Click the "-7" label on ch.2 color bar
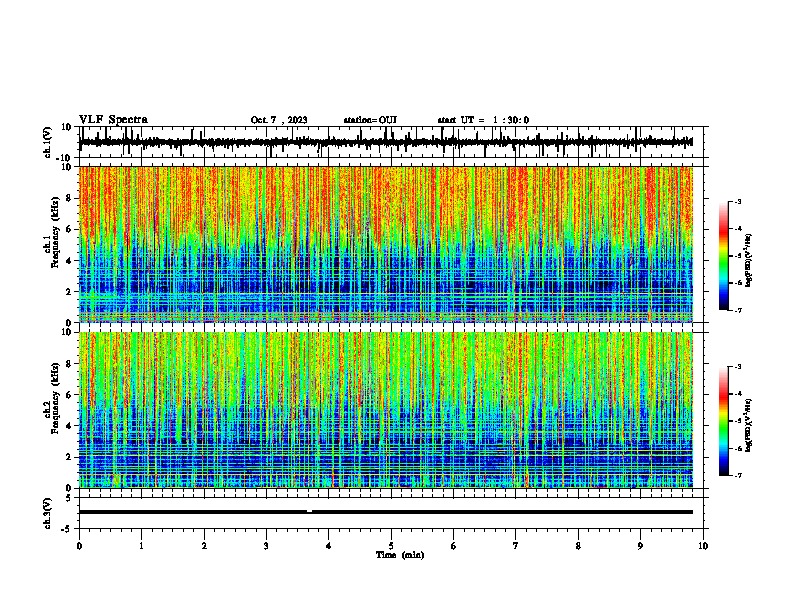 pos(738,476)
